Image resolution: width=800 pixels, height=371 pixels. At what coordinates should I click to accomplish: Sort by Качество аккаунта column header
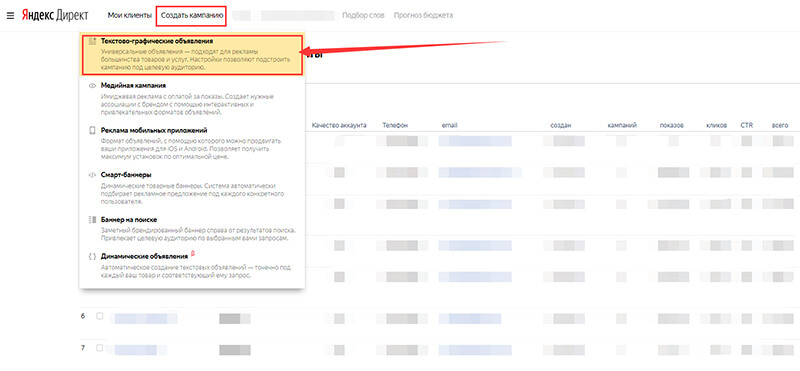(339, 125)
